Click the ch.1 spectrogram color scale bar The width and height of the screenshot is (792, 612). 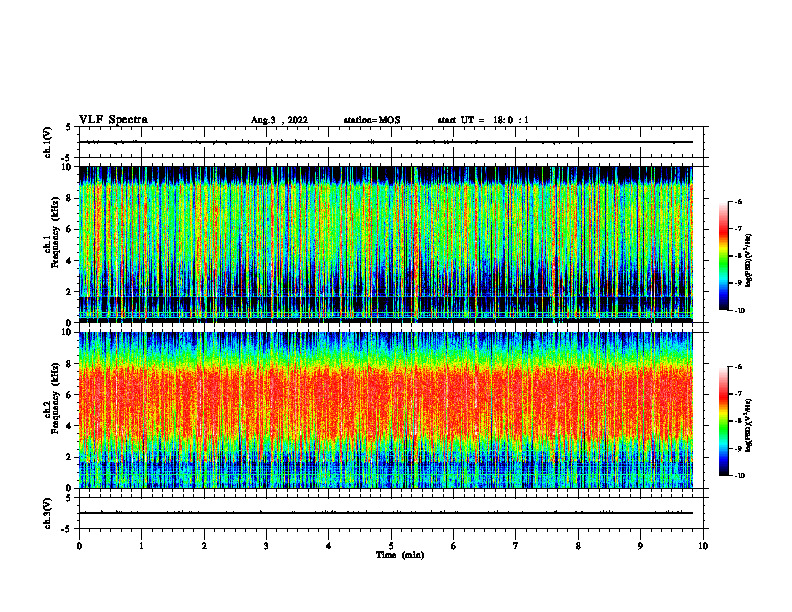click(723, 256)
